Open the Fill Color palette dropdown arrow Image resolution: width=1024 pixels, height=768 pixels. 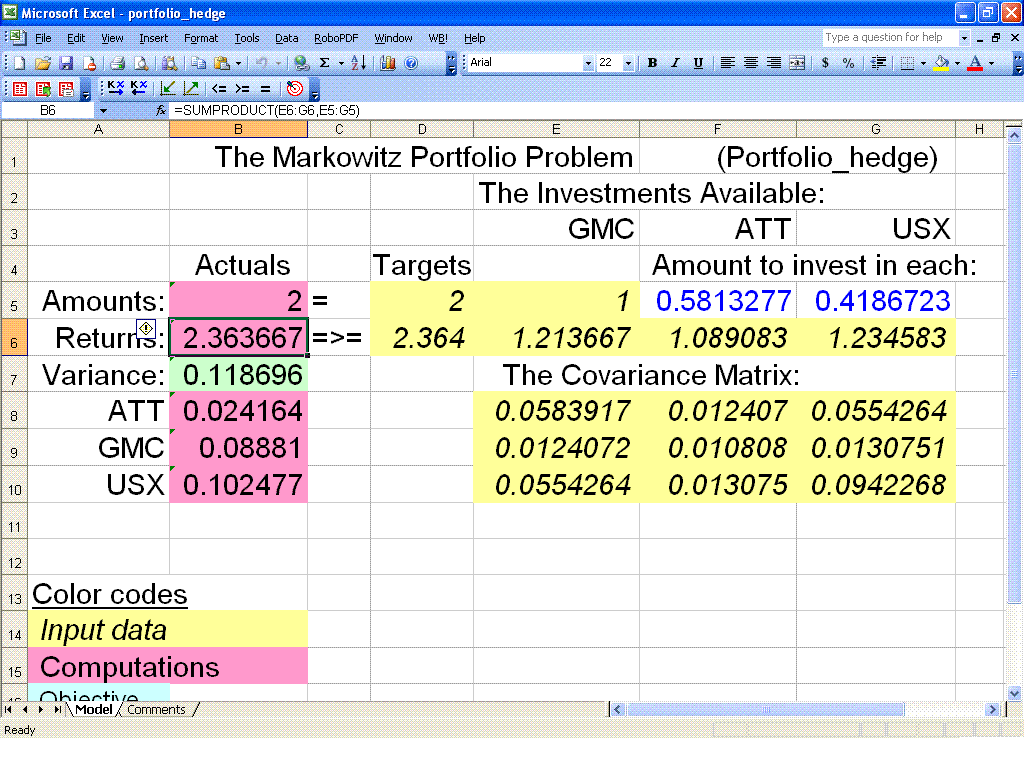pyautogui.click(x=957, y=63)
